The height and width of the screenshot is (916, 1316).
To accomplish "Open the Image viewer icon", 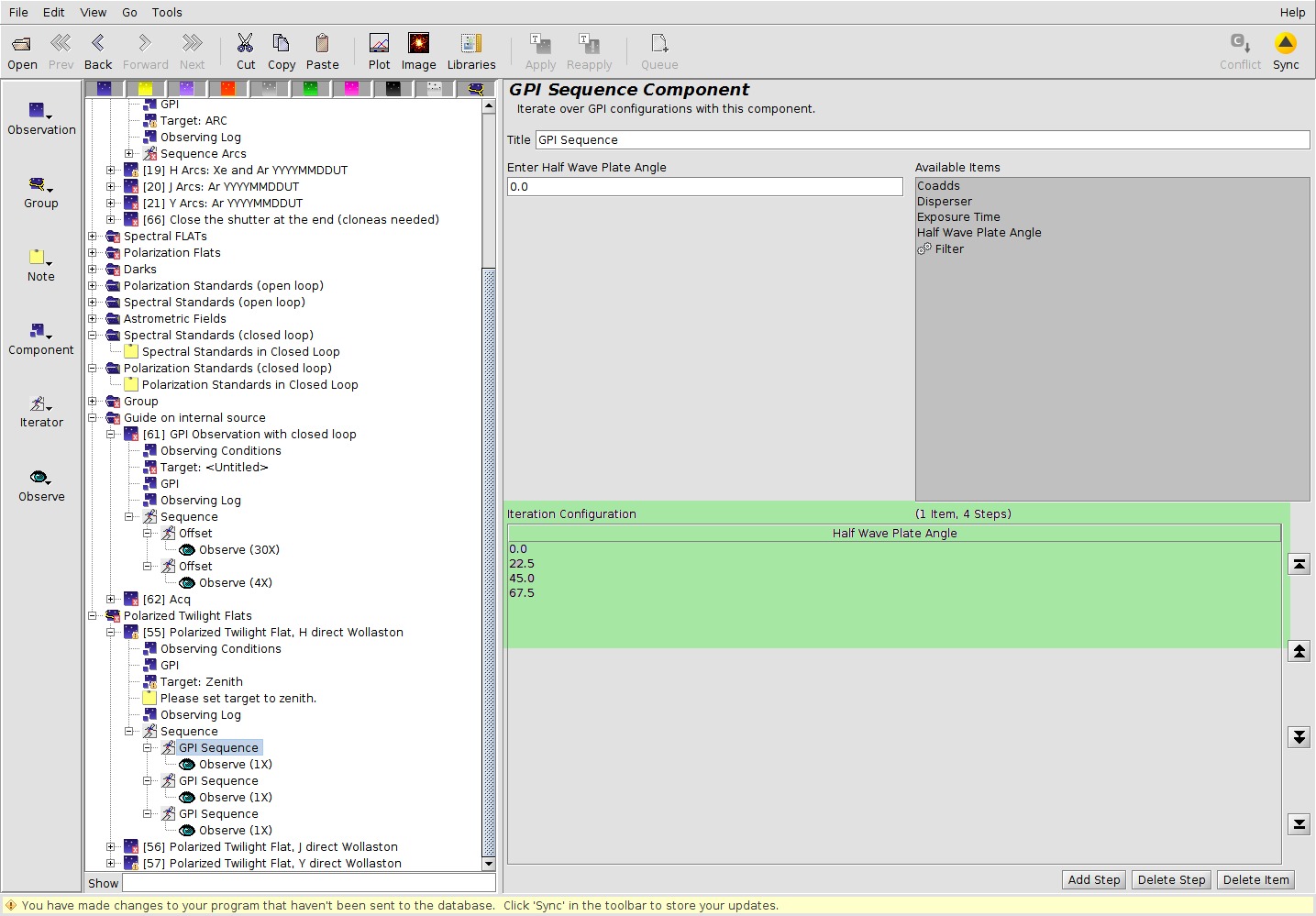I will tap(418, 43).
